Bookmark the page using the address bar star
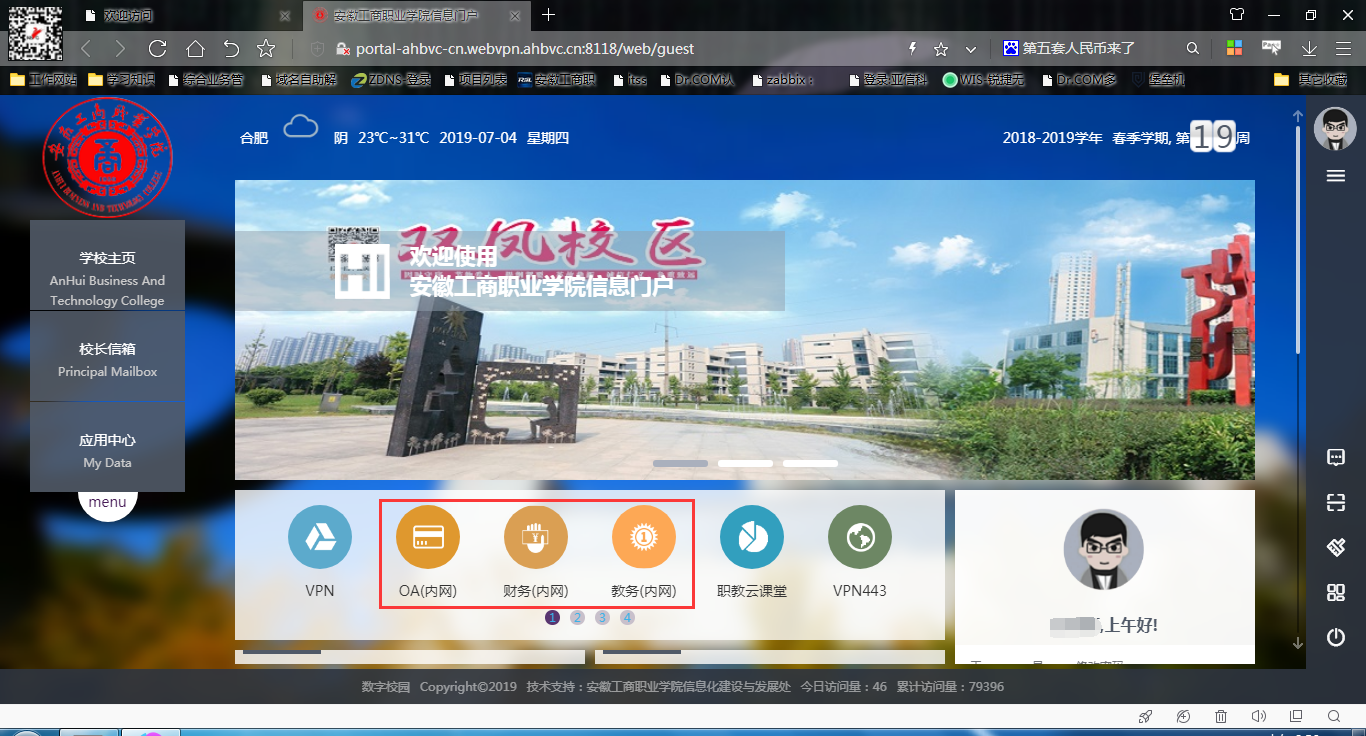1366x736 pixels. 941,48
